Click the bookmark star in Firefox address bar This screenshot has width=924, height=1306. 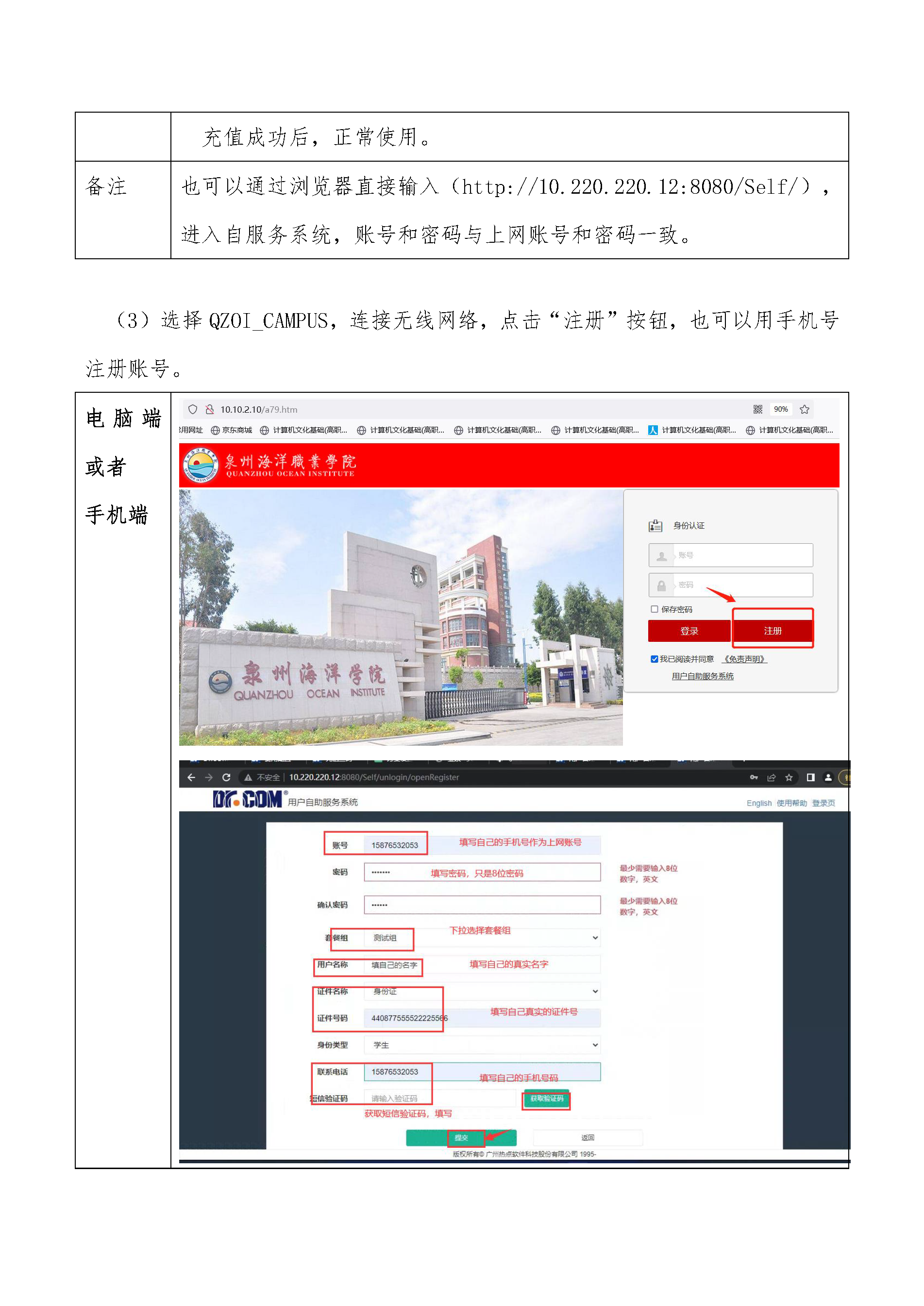point(804,410)
